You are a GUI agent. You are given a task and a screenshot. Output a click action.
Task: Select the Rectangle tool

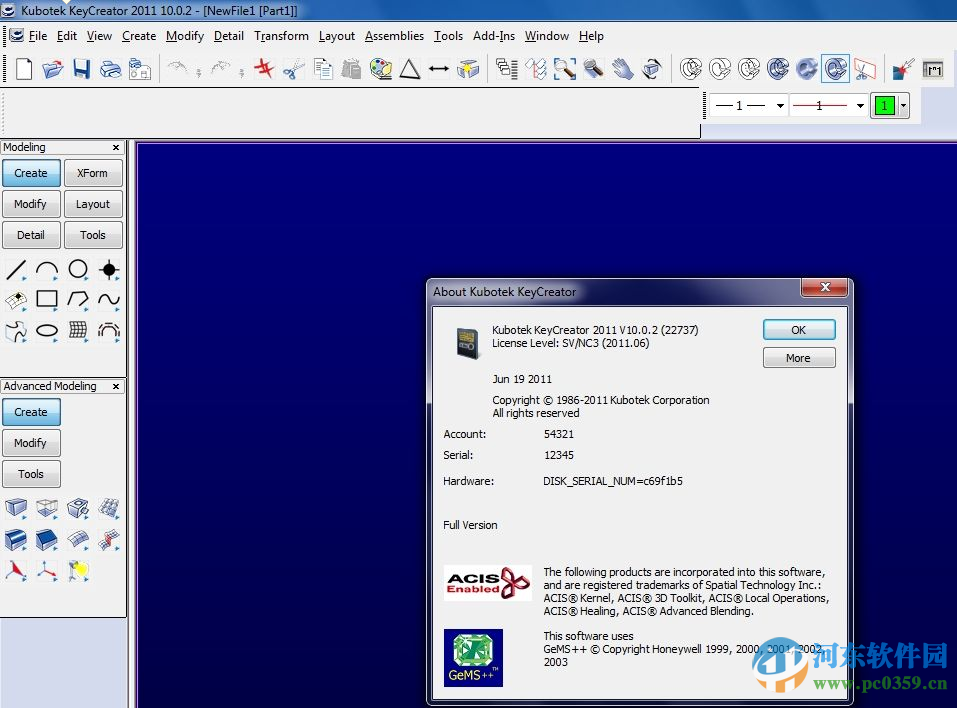[x=47, y=299]
